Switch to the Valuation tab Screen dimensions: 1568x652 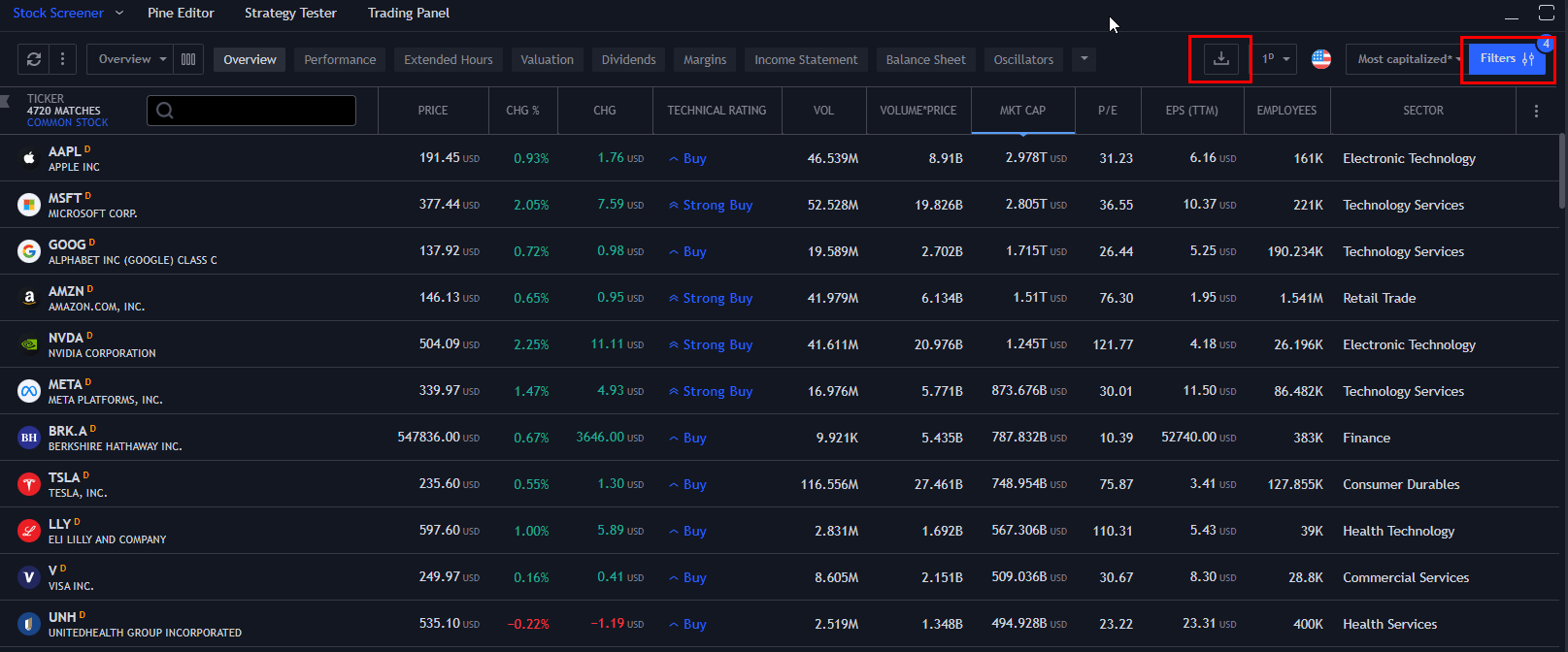pyautogui.click(x=547, y=59)
